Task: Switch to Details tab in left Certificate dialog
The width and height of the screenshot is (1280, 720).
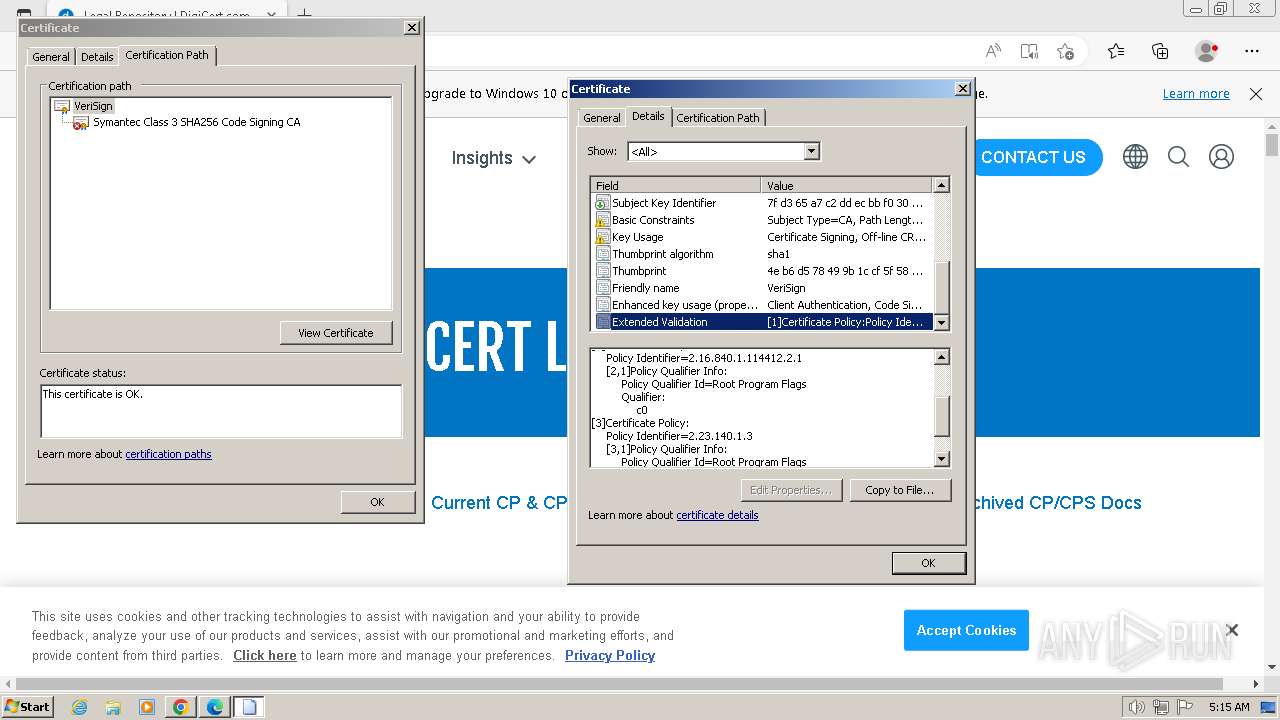Action: pyautogui.click(x=97, y=57)
